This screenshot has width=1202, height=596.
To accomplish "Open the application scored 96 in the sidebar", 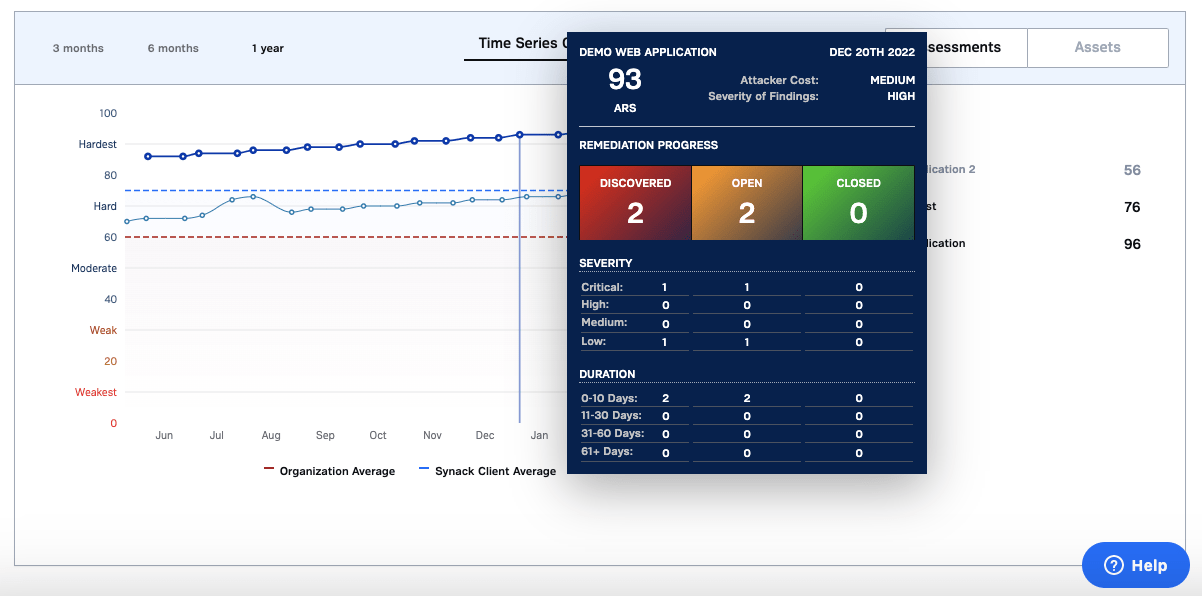I will pyautogui.click(x=1050, y=243).
